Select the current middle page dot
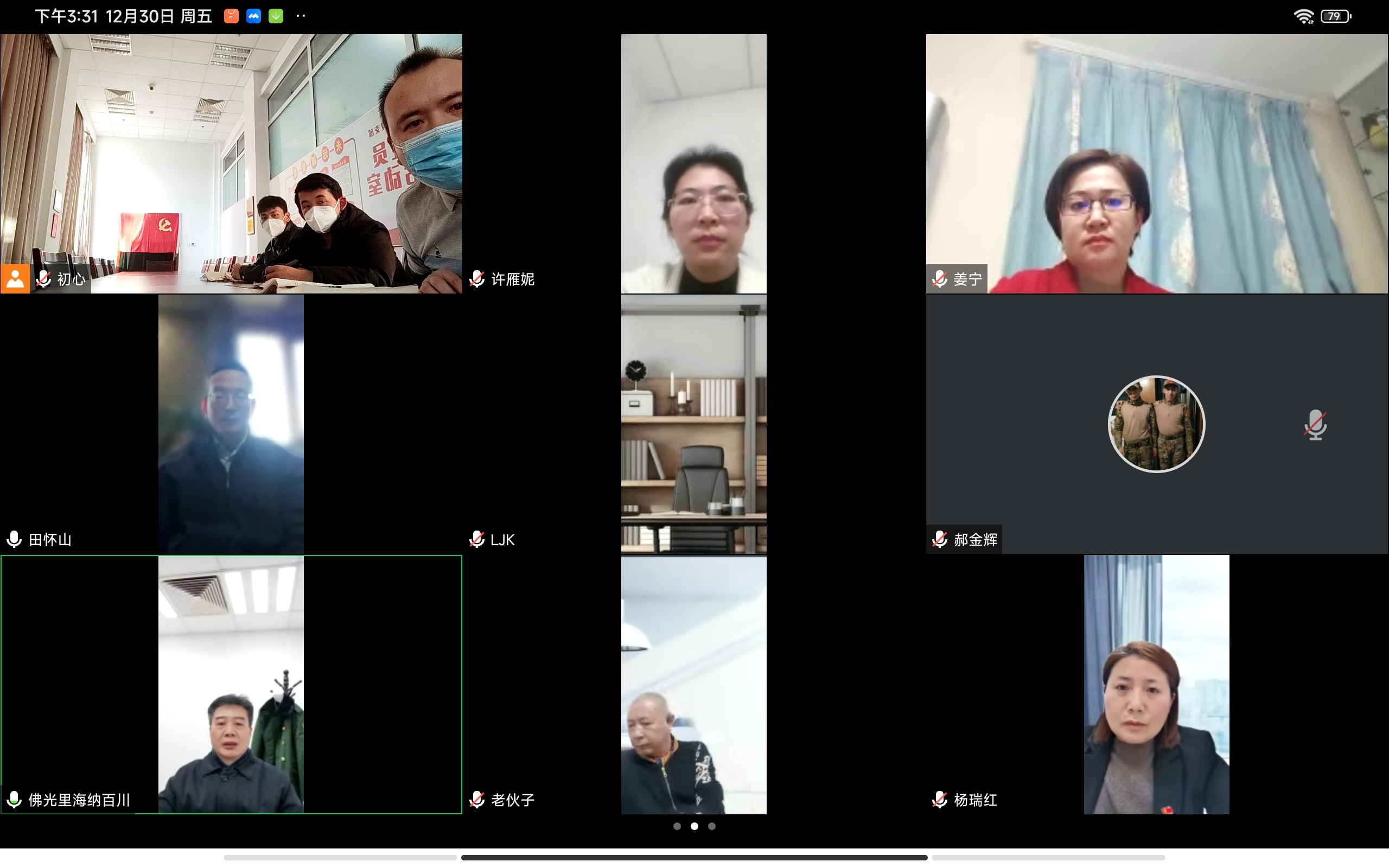 click(x=694, y=826)
